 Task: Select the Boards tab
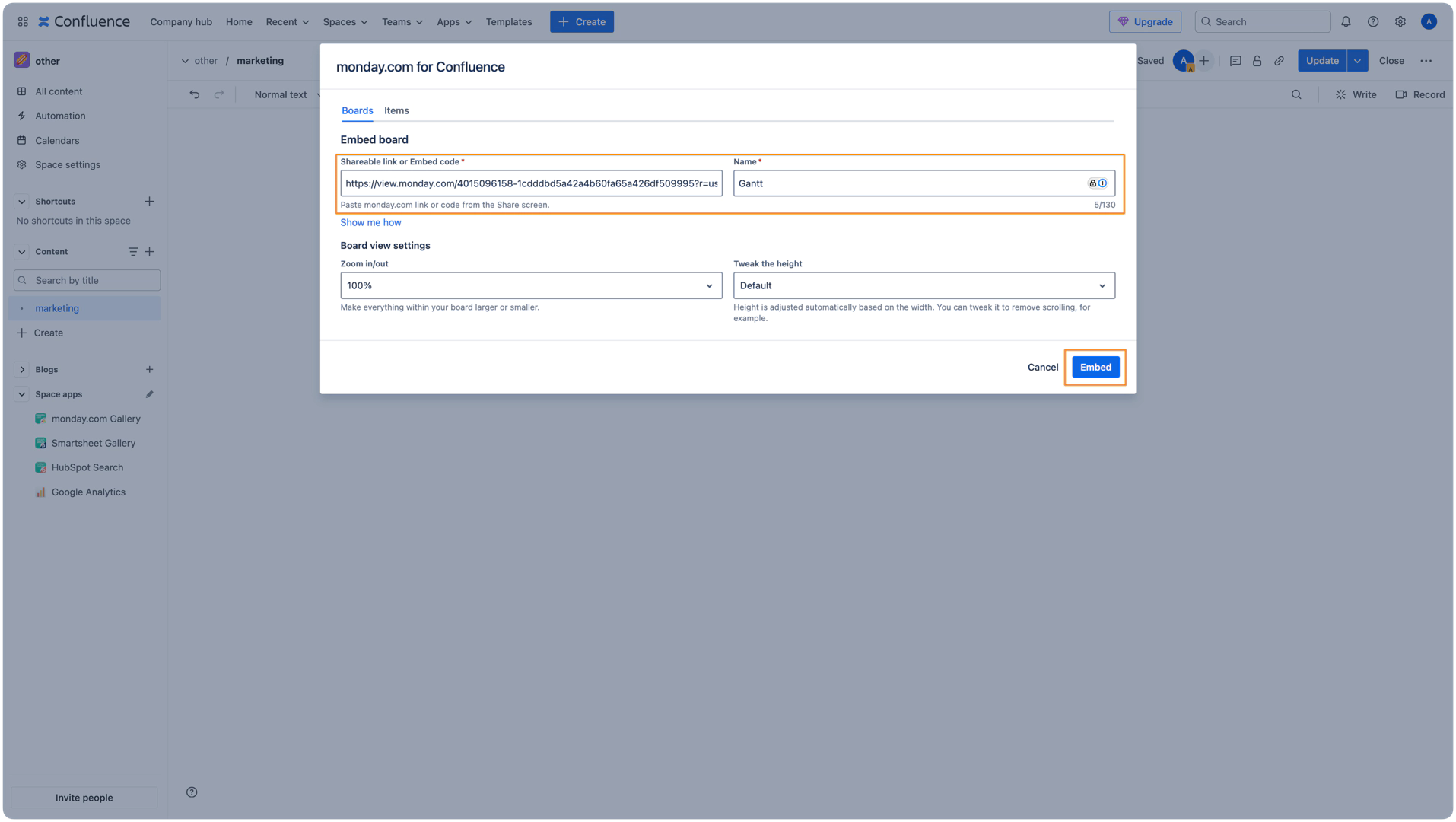(357, 110)
